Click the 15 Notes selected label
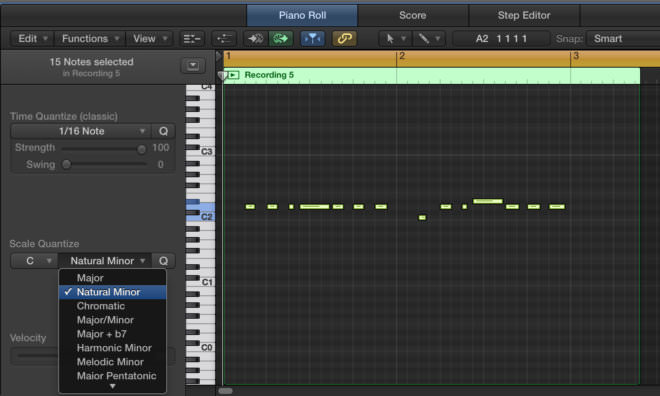660x396 pixels. 91,62
